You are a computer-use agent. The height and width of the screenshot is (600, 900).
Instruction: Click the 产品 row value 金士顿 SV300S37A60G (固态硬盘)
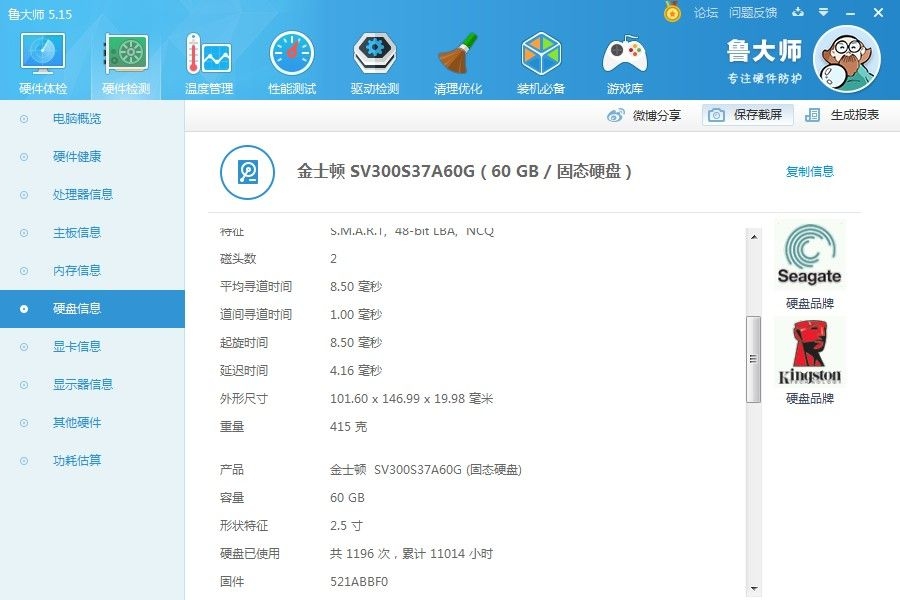(x=426, y=470)
